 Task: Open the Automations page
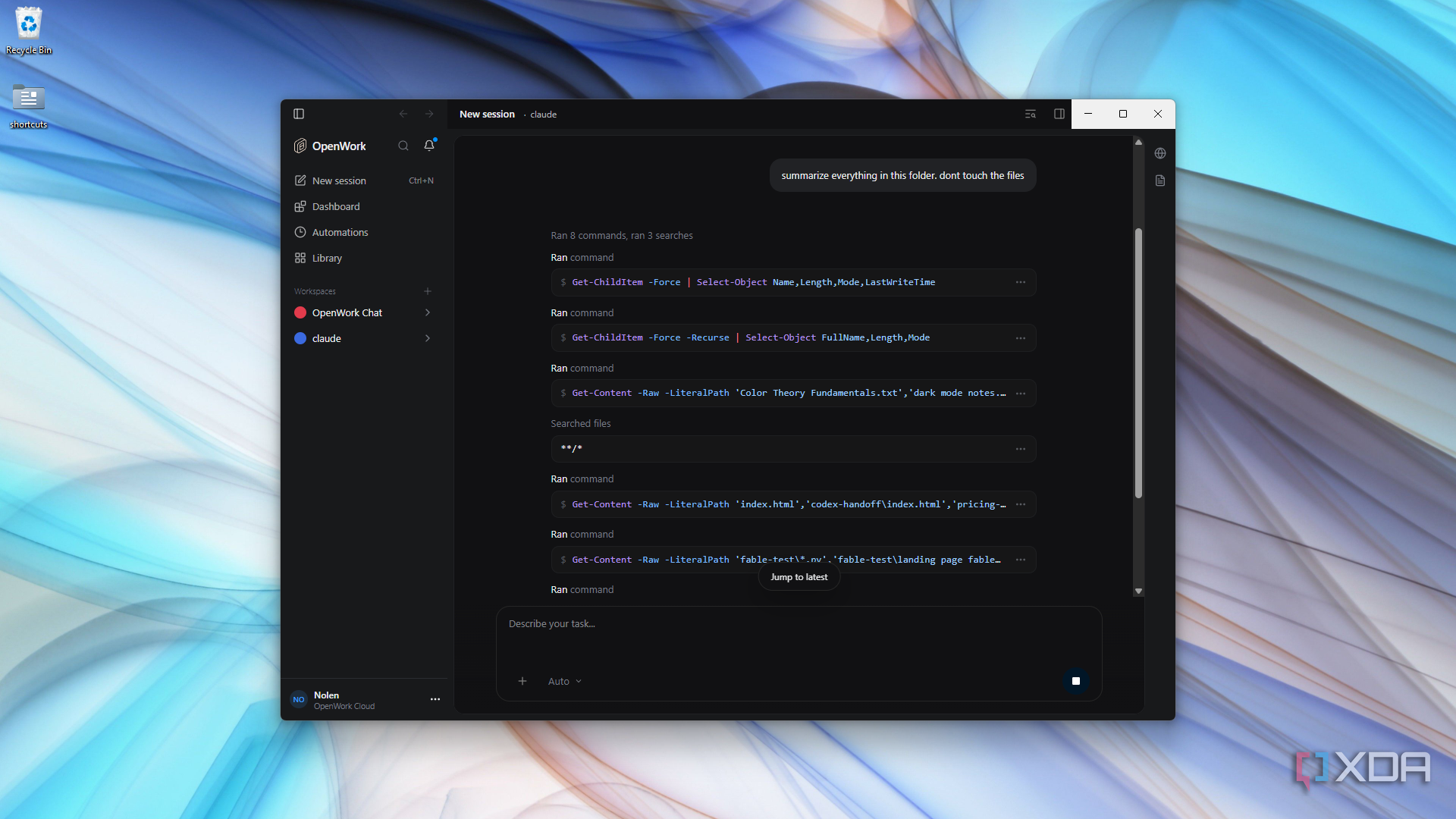pyautogui.click(x=364, y=232)
